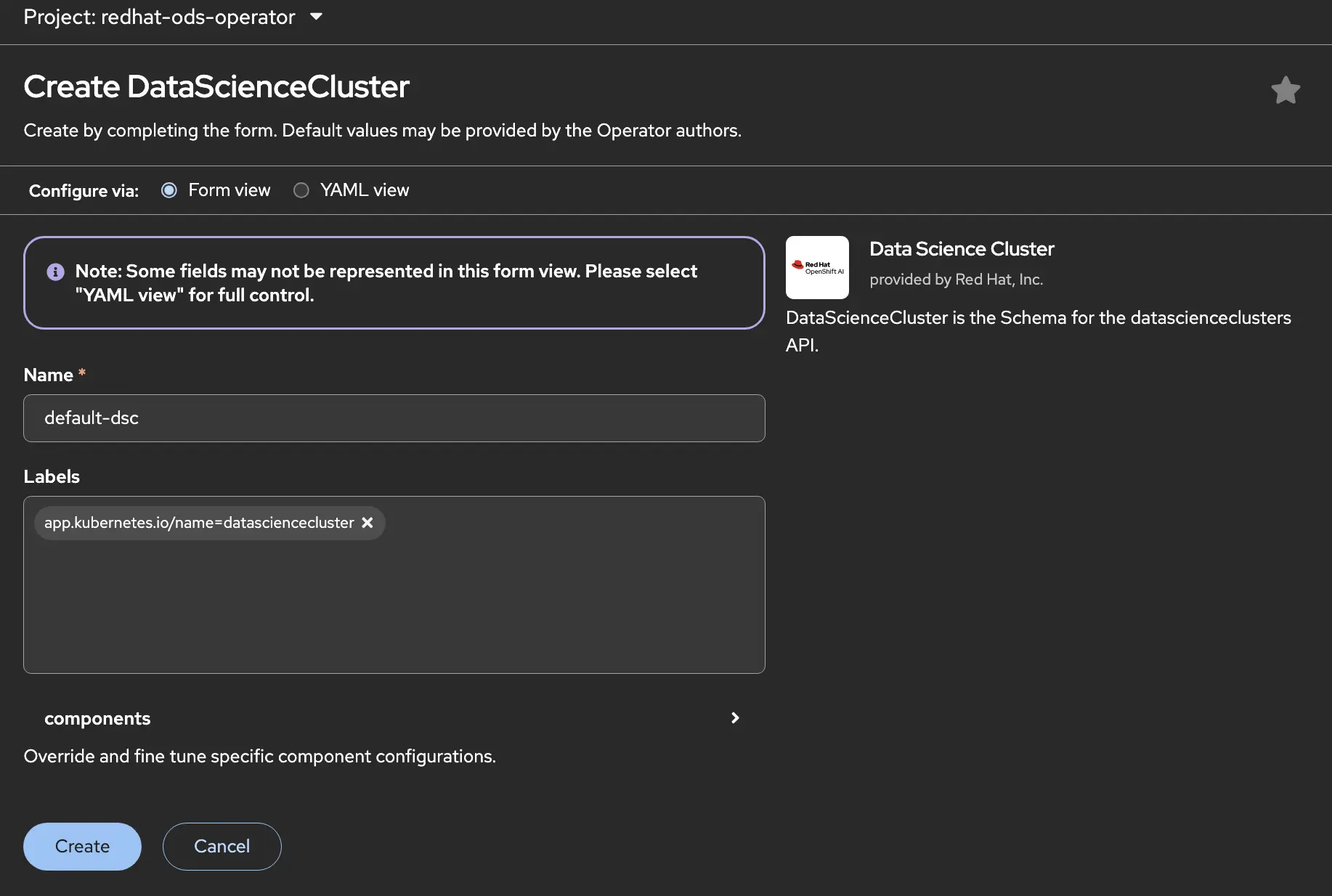Expand the components section chevron
The image size is (1332, 896).
pos(735,718)
